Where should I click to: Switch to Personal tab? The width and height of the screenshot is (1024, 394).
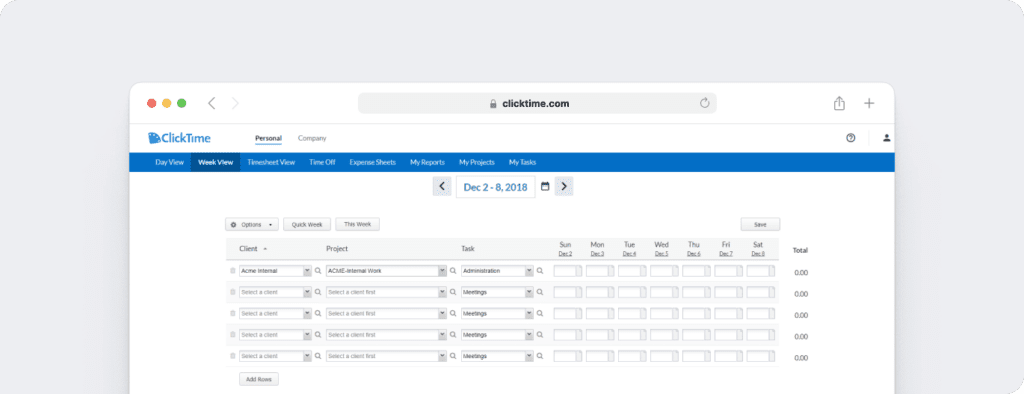click(x=268, y=138)
